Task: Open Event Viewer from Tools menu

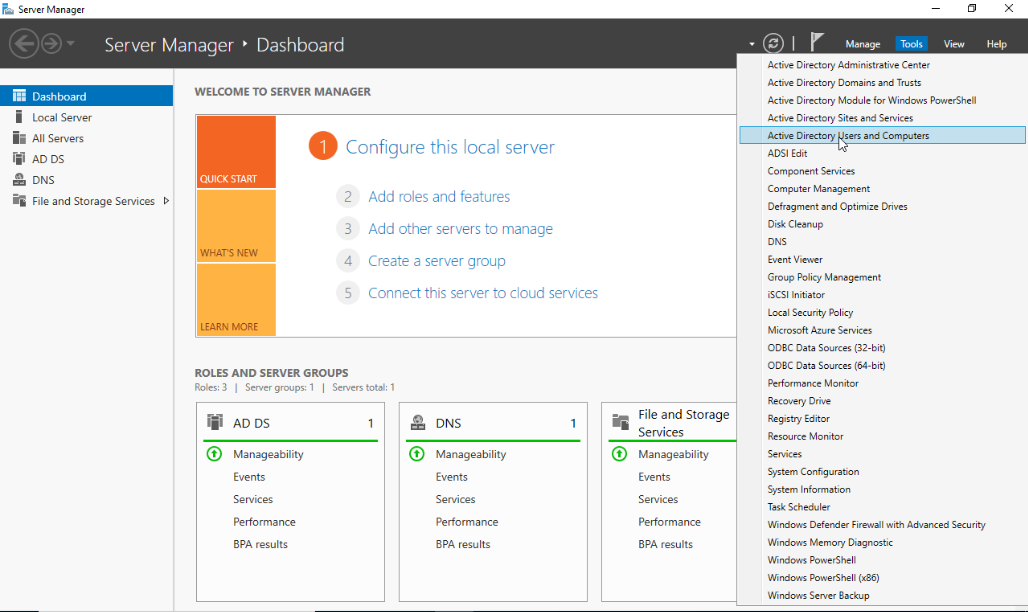Action: point(795,260)
